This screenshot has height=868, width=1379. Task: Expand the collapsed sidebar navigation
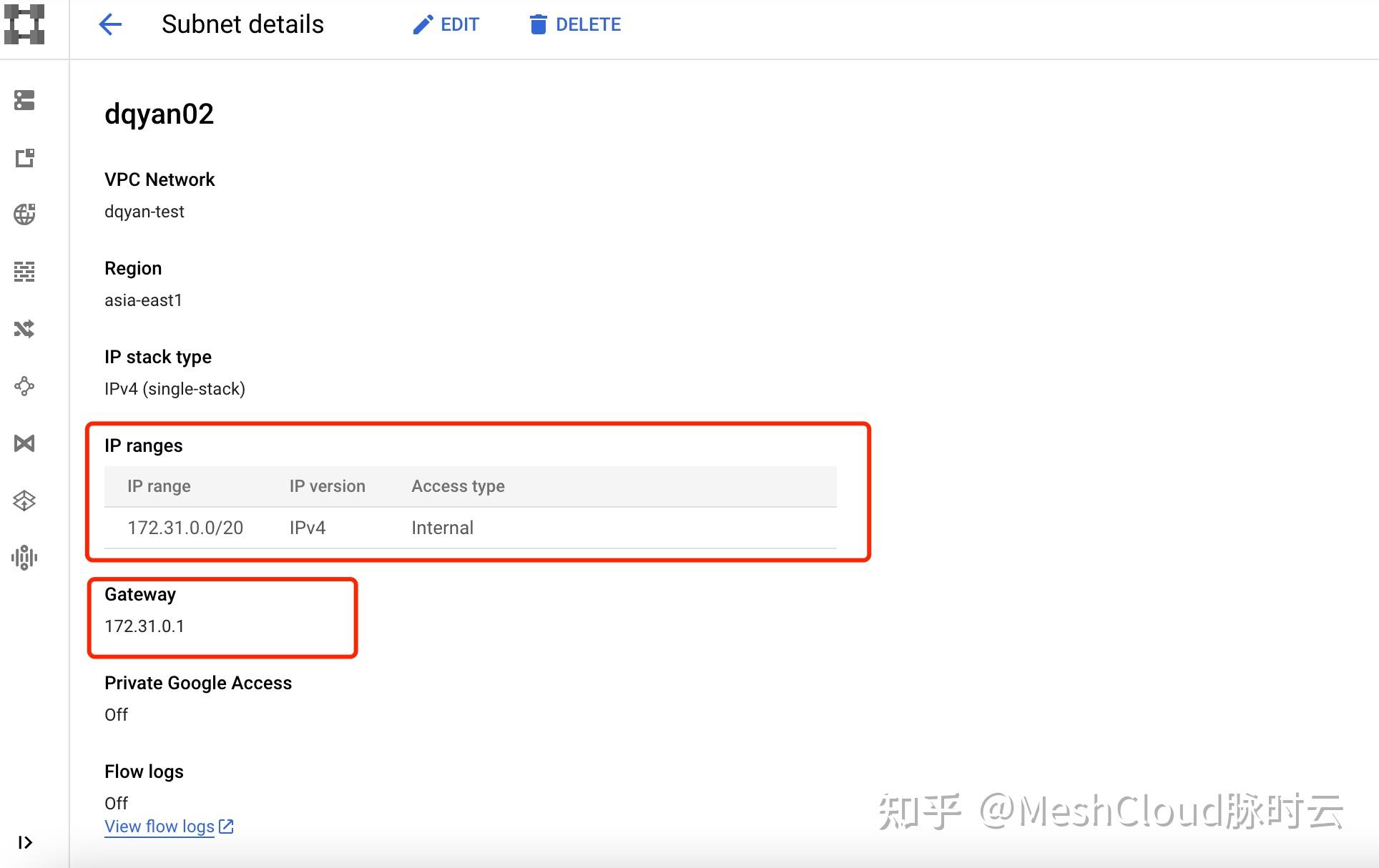(x=24, y=842)
